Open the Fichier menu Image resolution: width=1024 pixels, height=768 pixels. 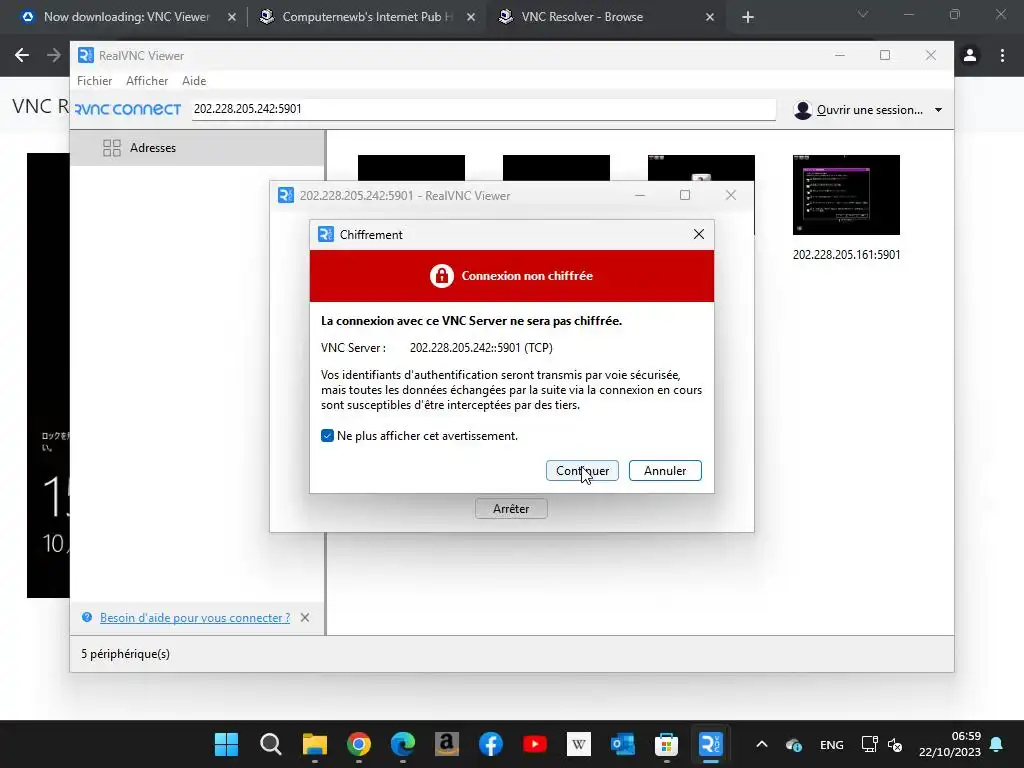click(95, 80)
